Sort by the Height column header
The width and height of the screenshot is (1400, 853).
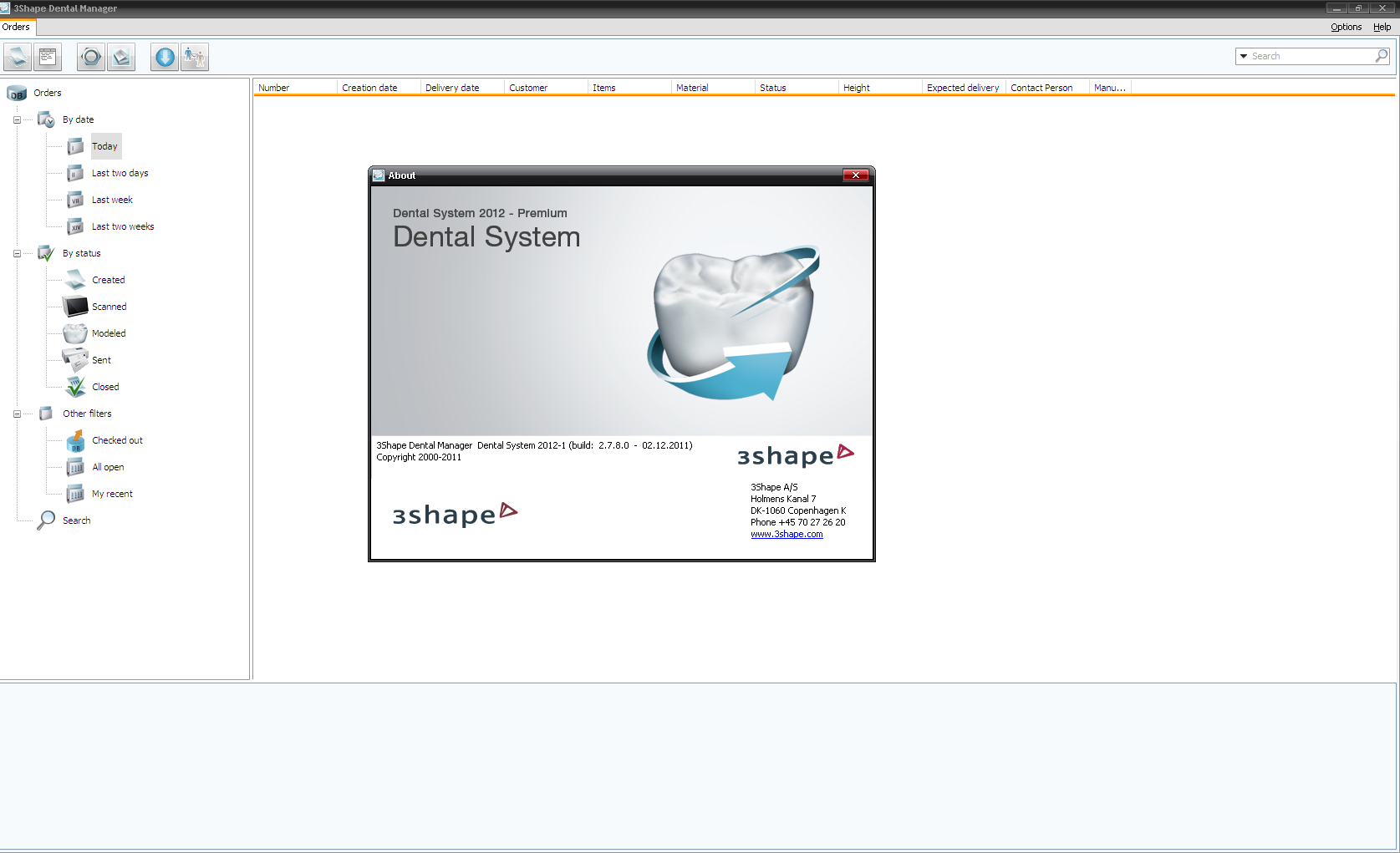(881, 88)
